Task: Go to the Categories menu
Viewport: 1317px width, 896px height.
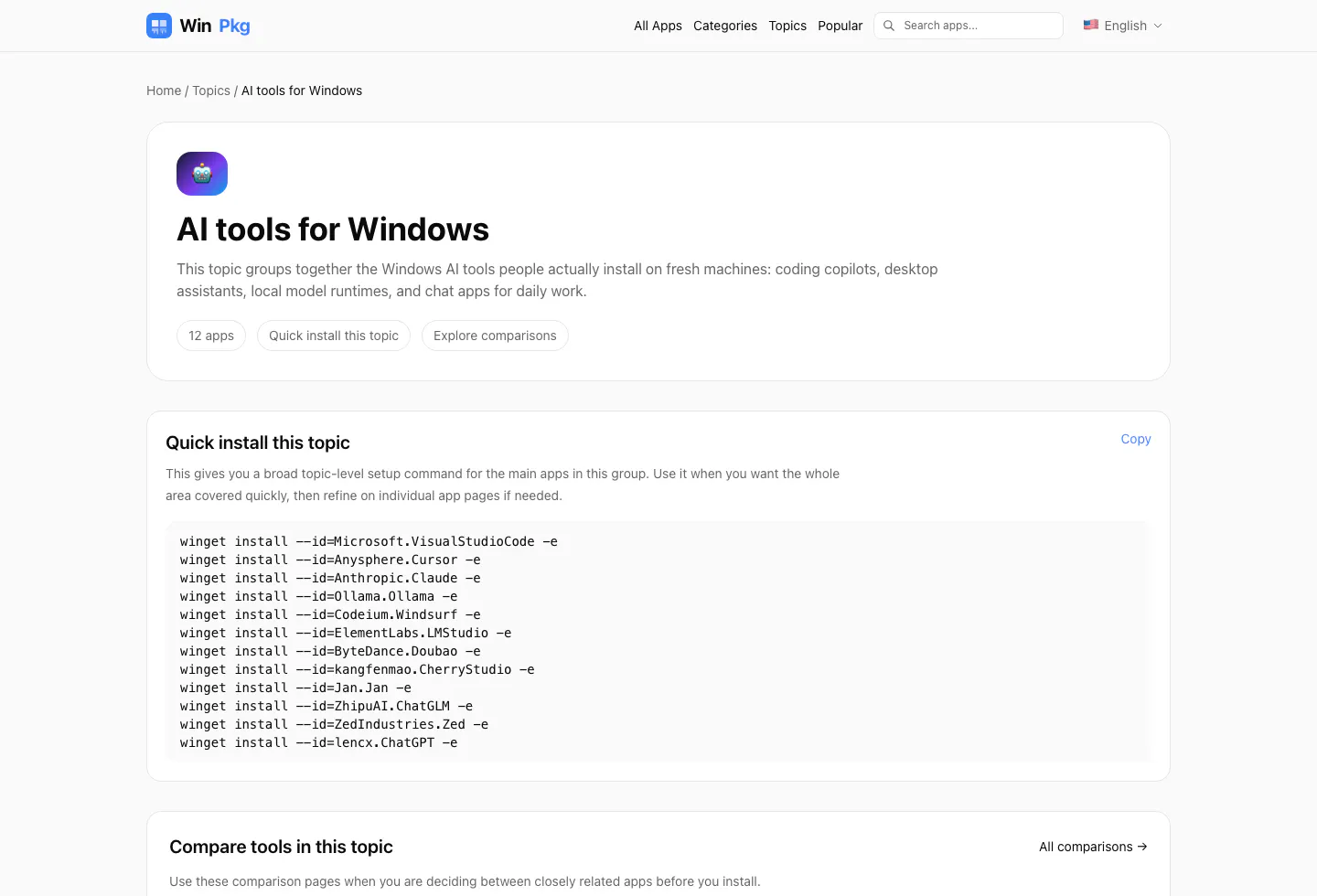Action: coord(725,26)
